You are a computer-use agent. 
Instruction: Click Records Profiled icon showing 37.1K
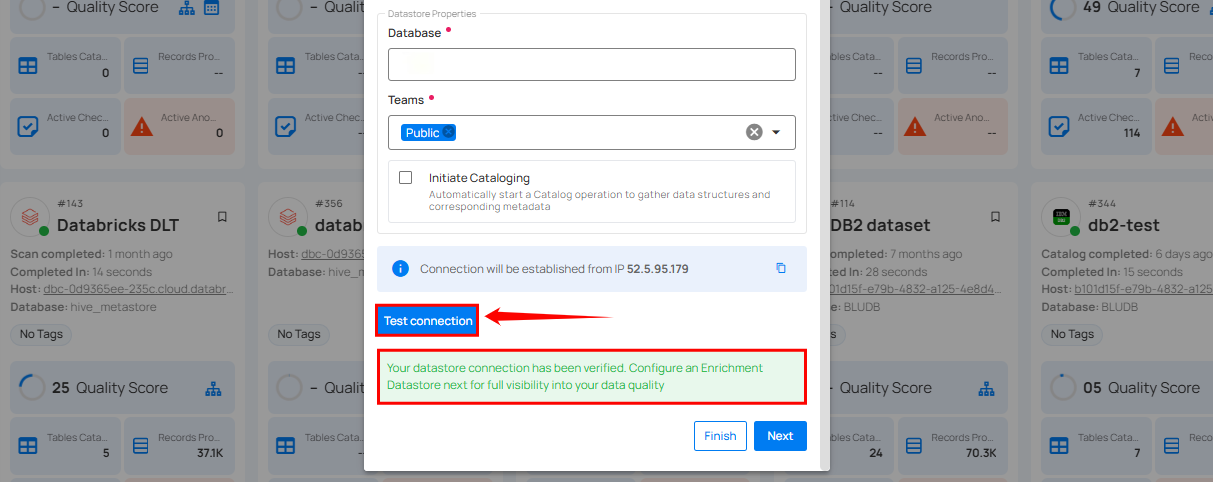[141, 445]
